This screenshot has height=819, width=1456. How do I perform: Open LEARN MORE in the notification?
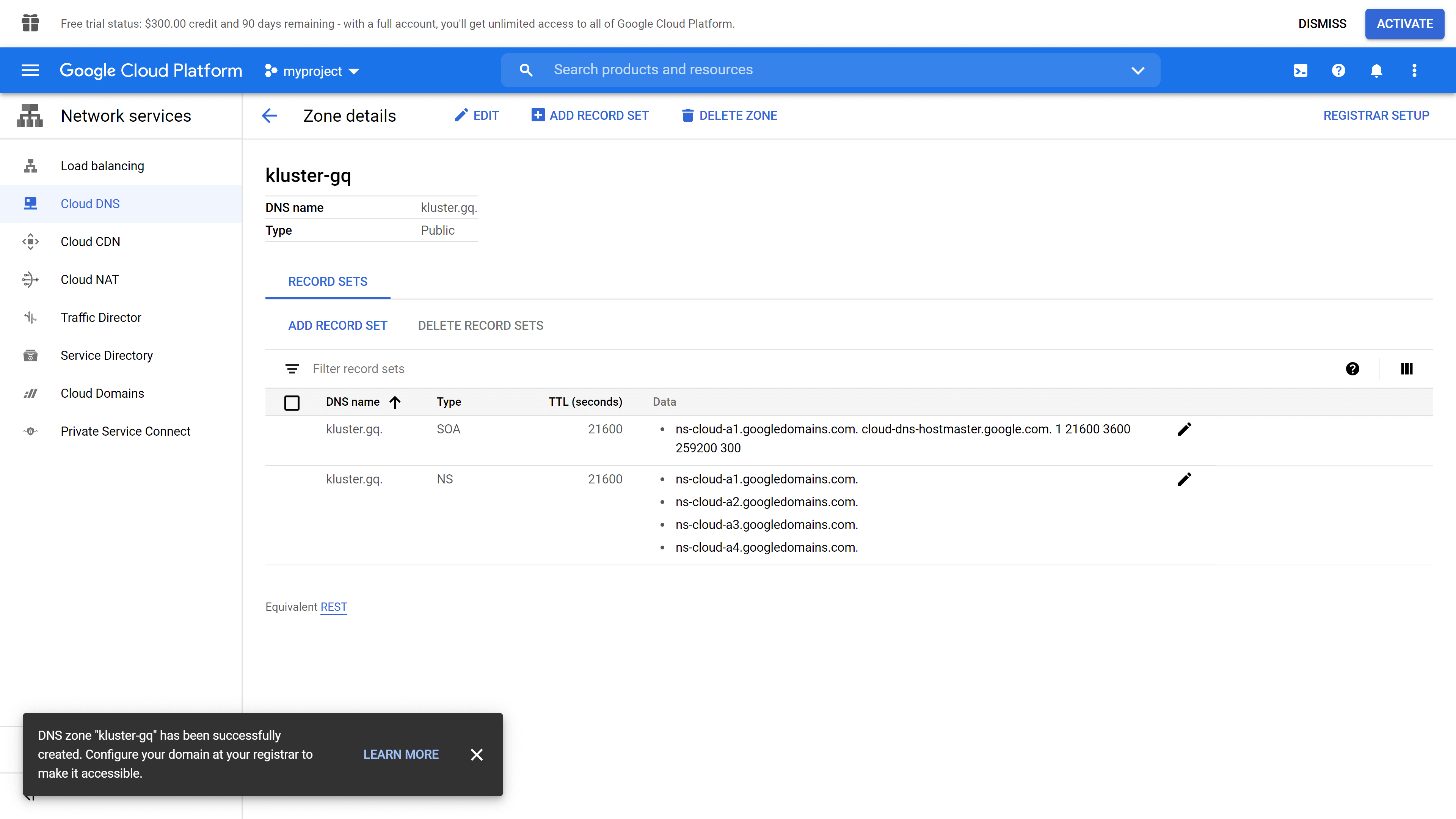(401, 755)
